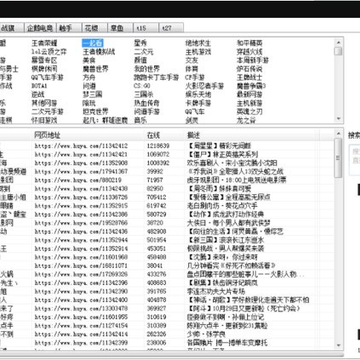Image resolution: width=360 pixels, height=360 pixels.
Task: Pick the 星秀 category
Action: coord(141,43)
